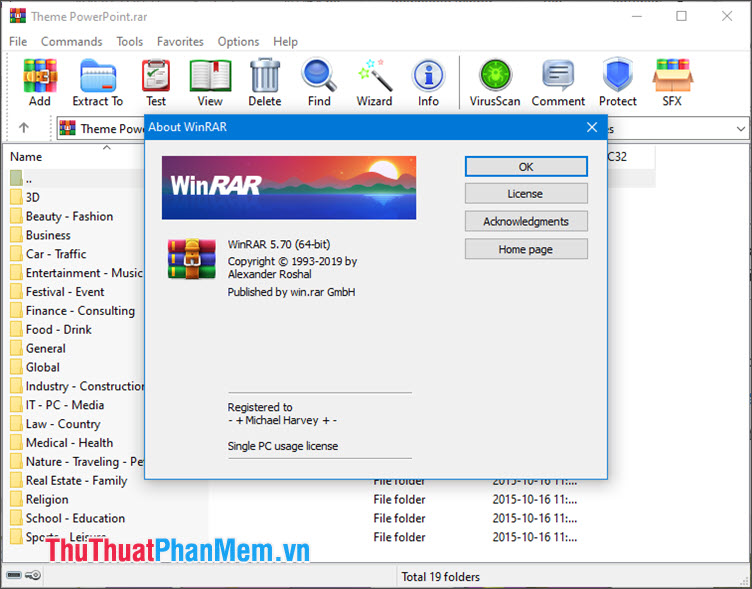This screenshot has height=589, width=752.
Task: Run VirusScan on archive
Action: 495,82
